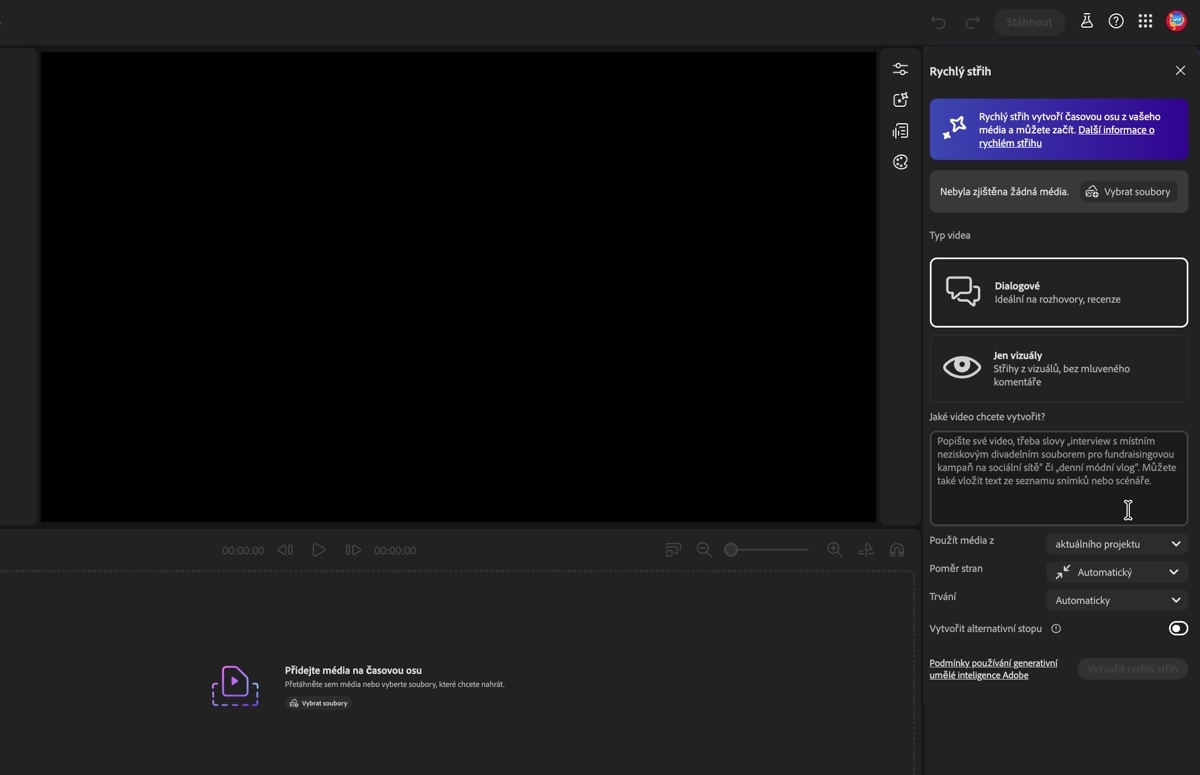Open Podmínky používání generativní umělé inteligence link

(x=993, y=669)
